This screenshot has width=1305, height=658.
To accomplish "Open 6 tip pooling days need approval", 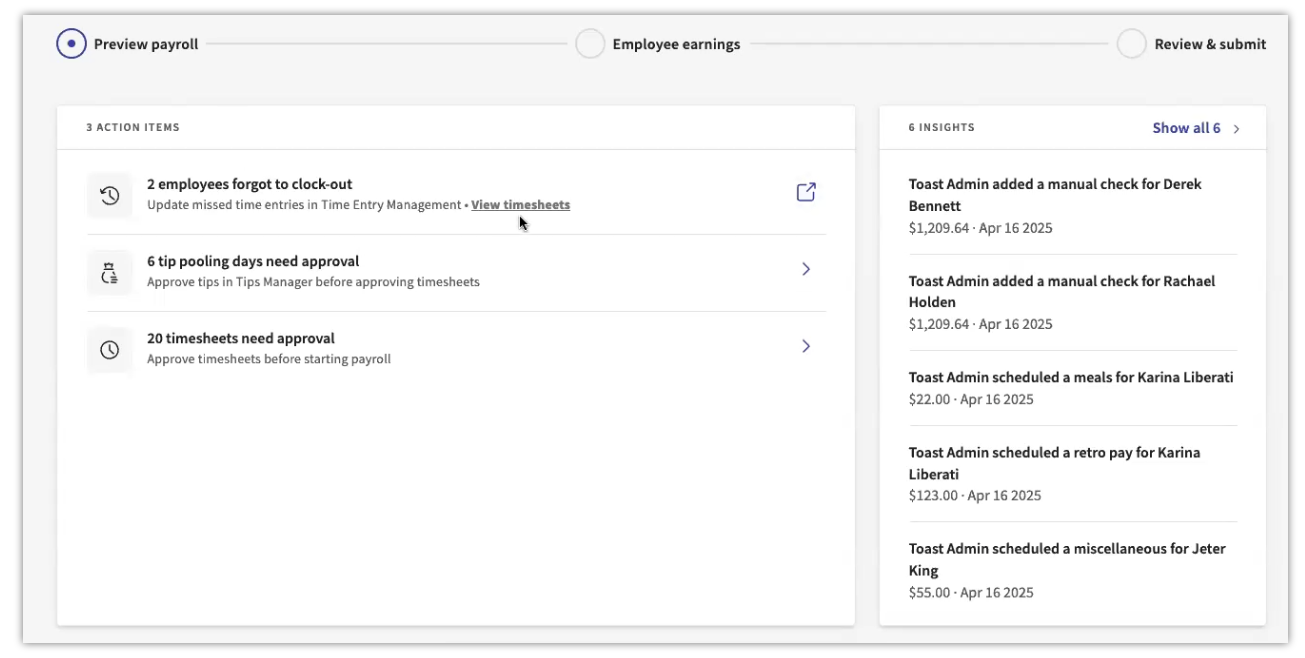I will [253, 261].
